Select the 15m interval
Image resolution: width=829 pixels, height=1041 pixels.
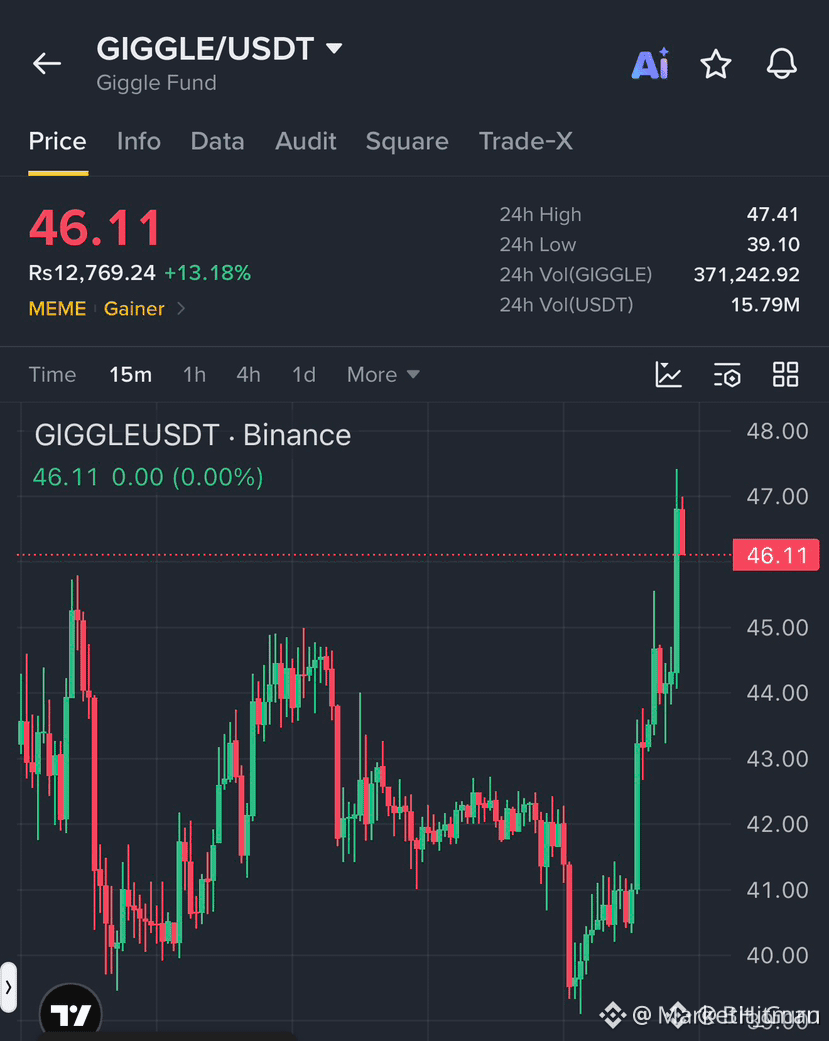131,374
